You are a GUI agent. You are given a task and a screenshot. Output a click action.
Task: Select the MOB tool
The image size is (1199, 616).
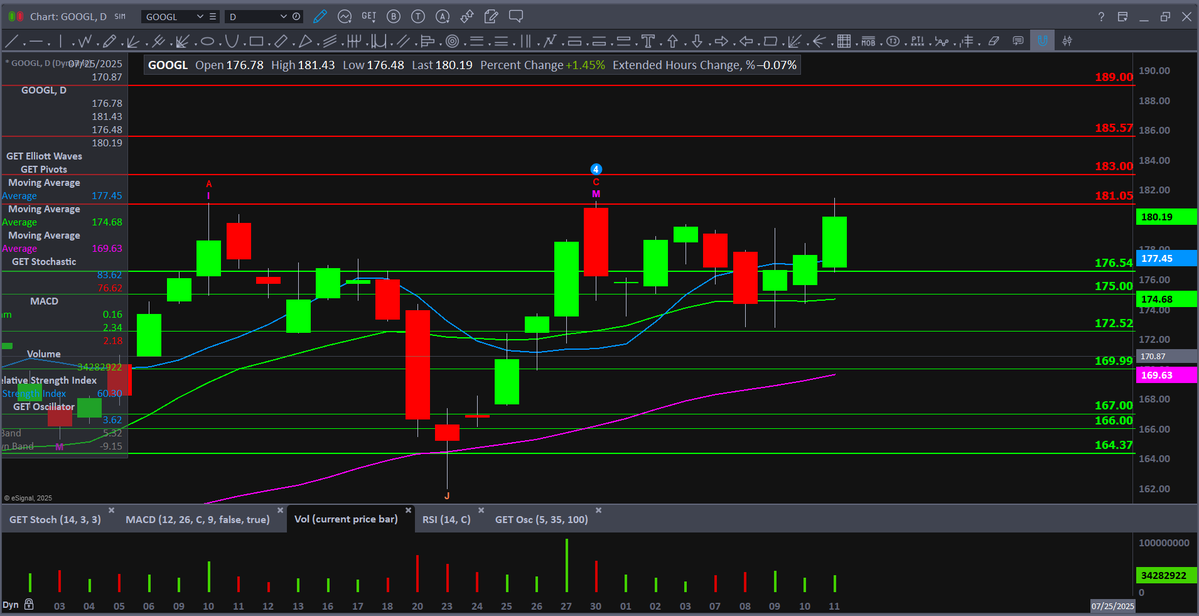(869, 41)
